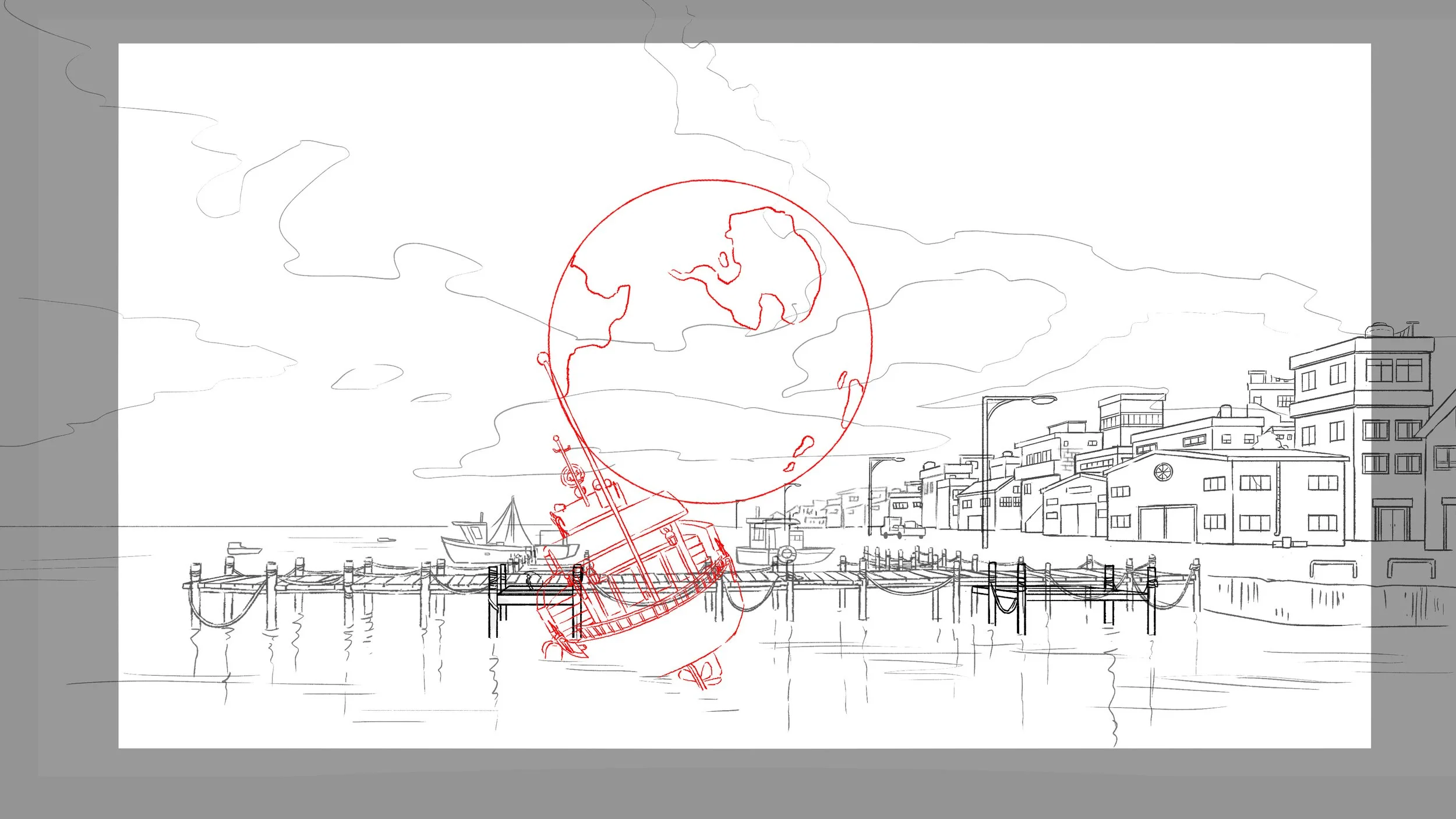Click the red propeller under the boat
This screenshot has width=1456, height=819.
(x=699, y=674)
